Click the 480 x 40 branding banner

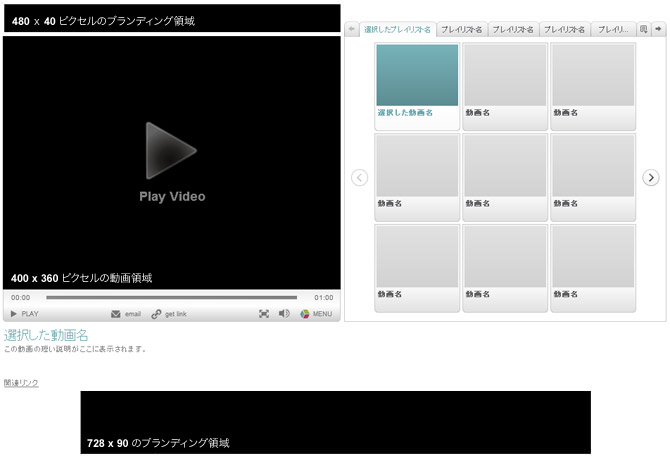[x=172, y=18]
